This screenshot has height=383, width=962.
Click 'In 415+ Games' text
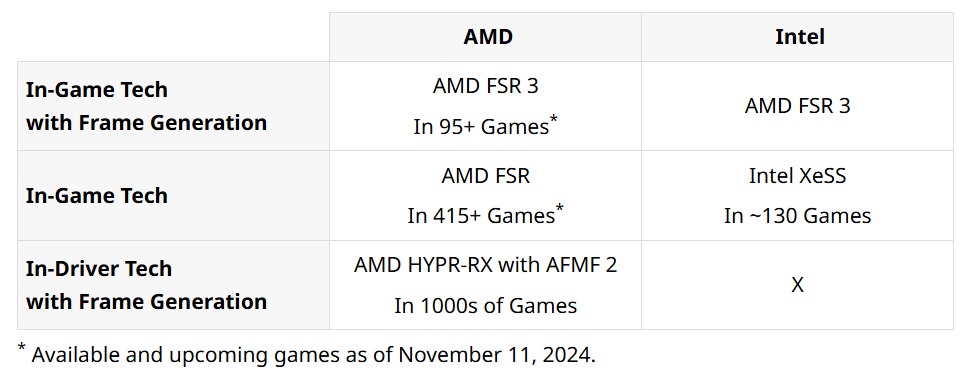[x=481, y=216]
